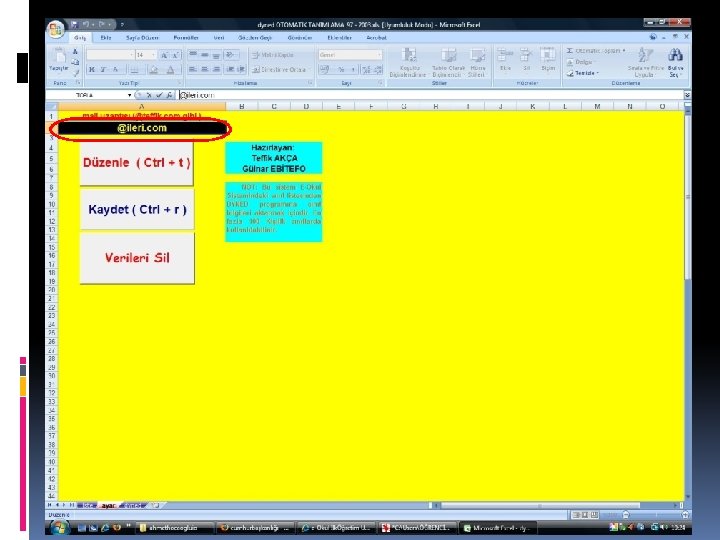
Task: Toggle align text left
Action: (x=192, y=69)
